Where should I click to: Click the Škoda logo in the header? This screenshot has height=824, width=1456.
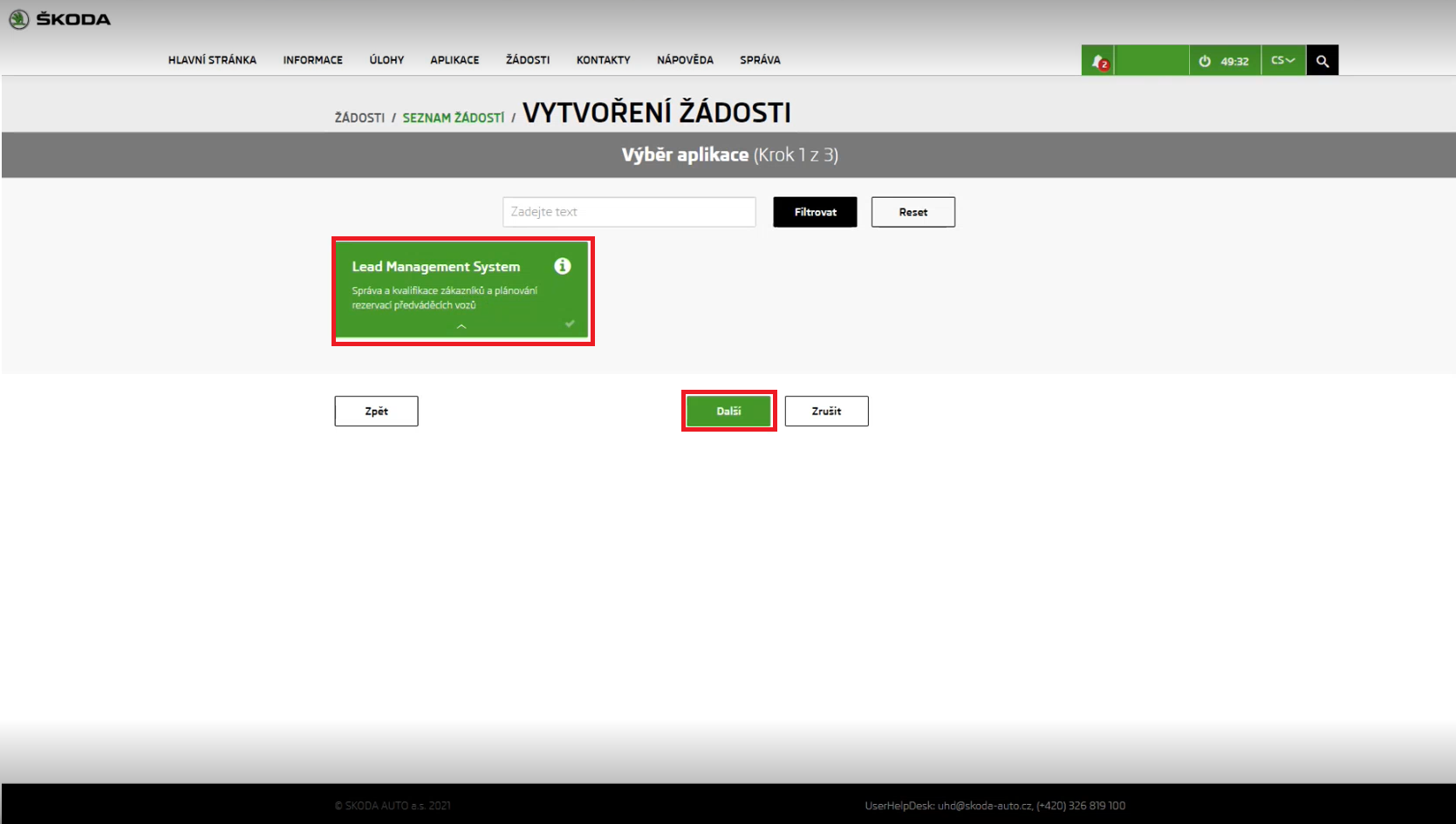59,19
